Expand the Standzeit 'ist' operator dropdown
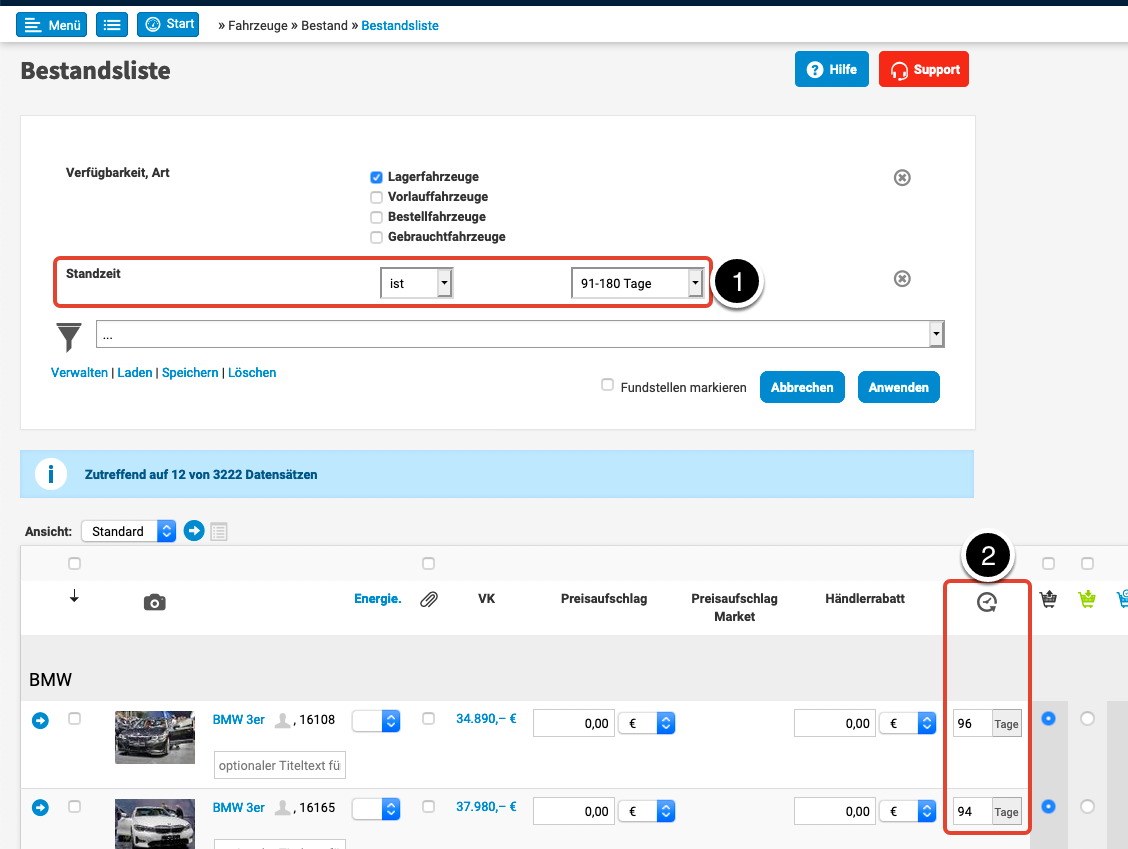This screenshot has width=1128, height=849. [x=416, y=283]
